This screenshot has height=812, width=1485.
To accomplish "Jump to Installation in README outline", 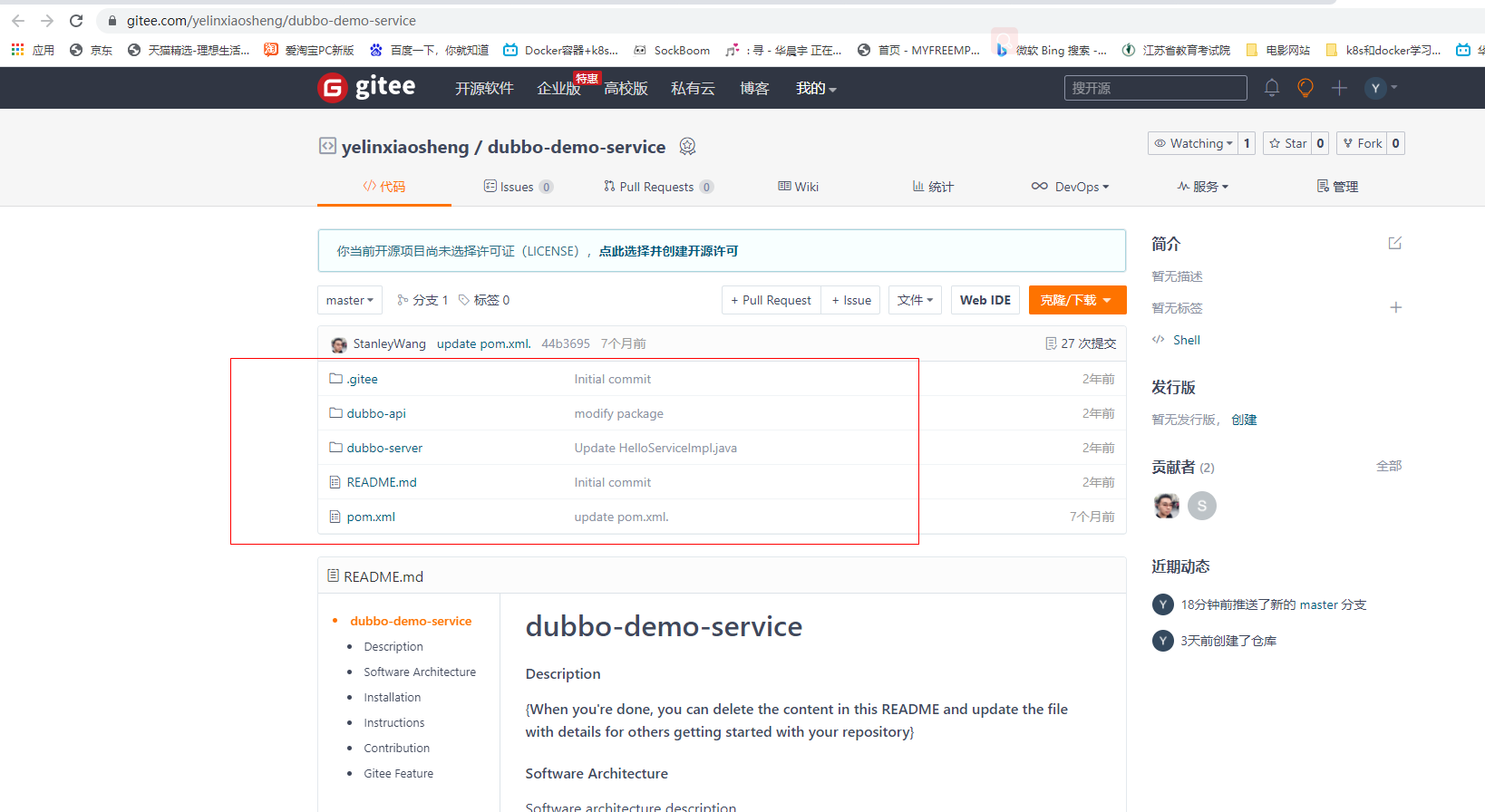I will (393, 697).
